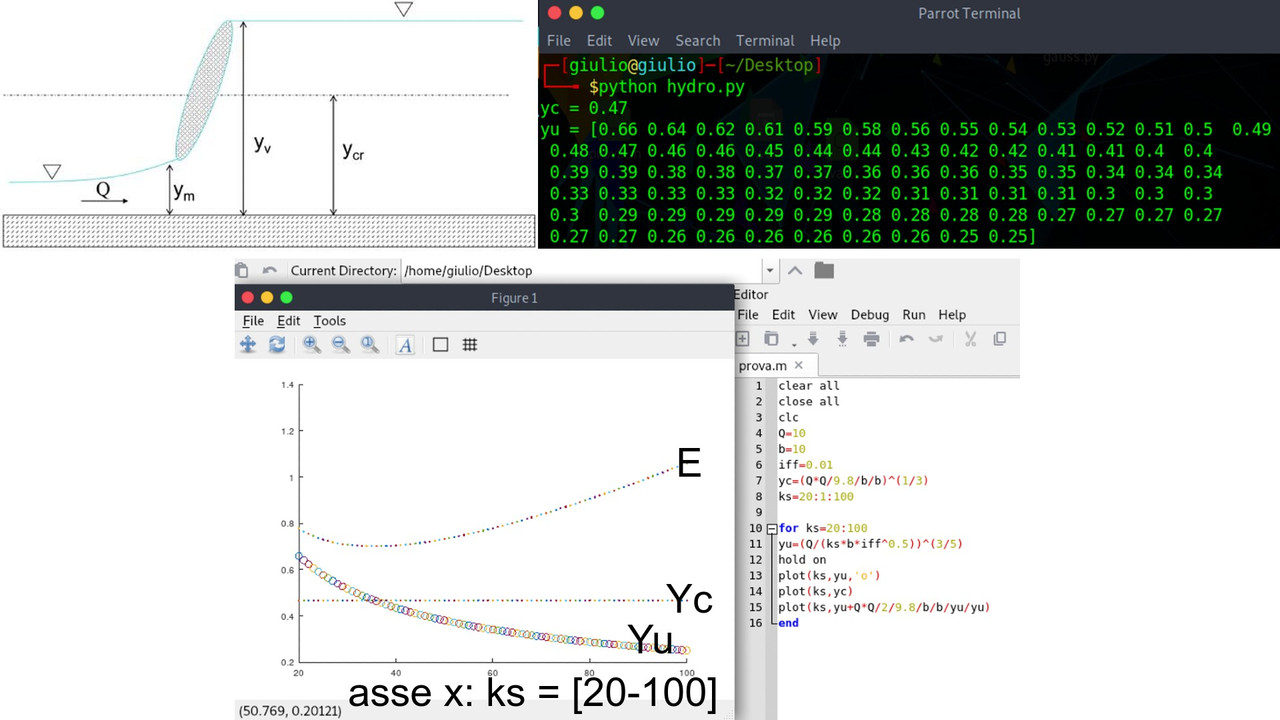
Task: Open the Parrot Terminal File menu
Action: pyautogui.click(x=559, y=41)
